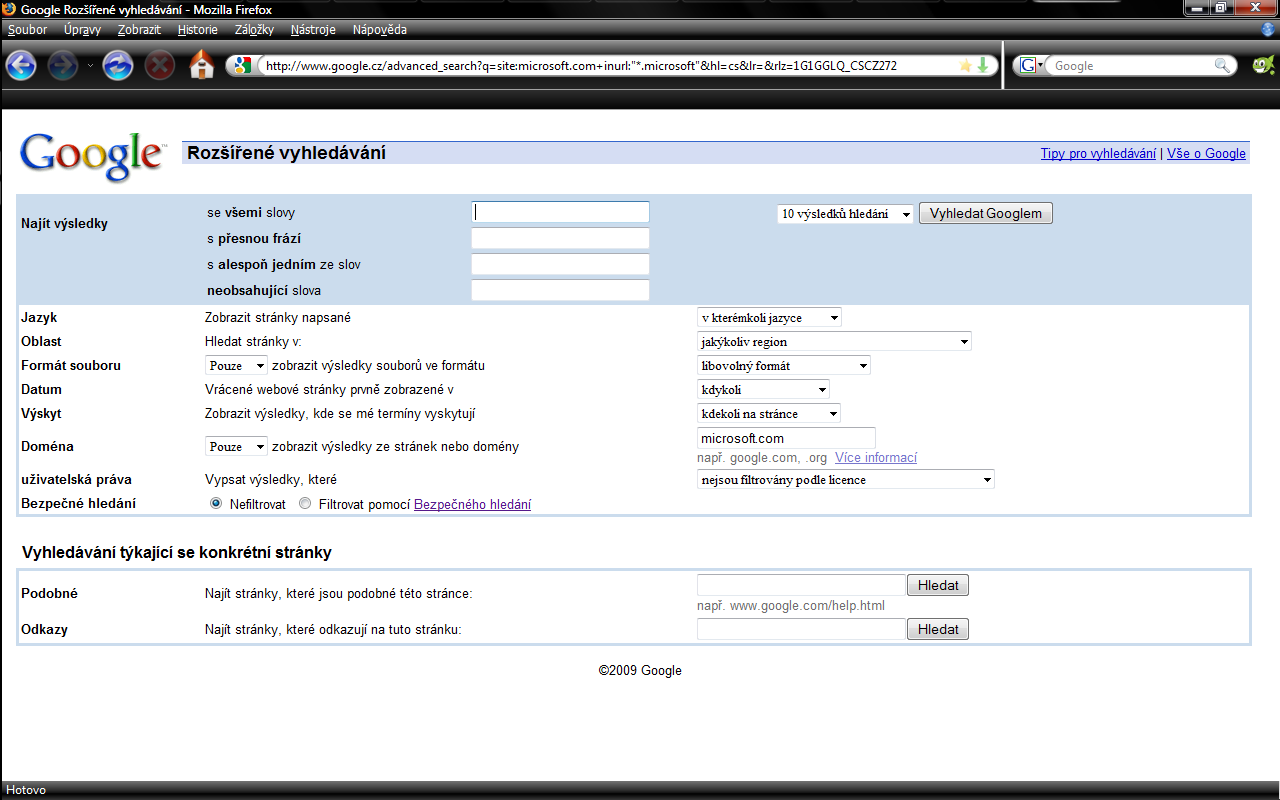The width and height of the screenshot is (1280, 800).
Task: Click the 'uživatelská práva' row label
Action: (x=76, y=480)
